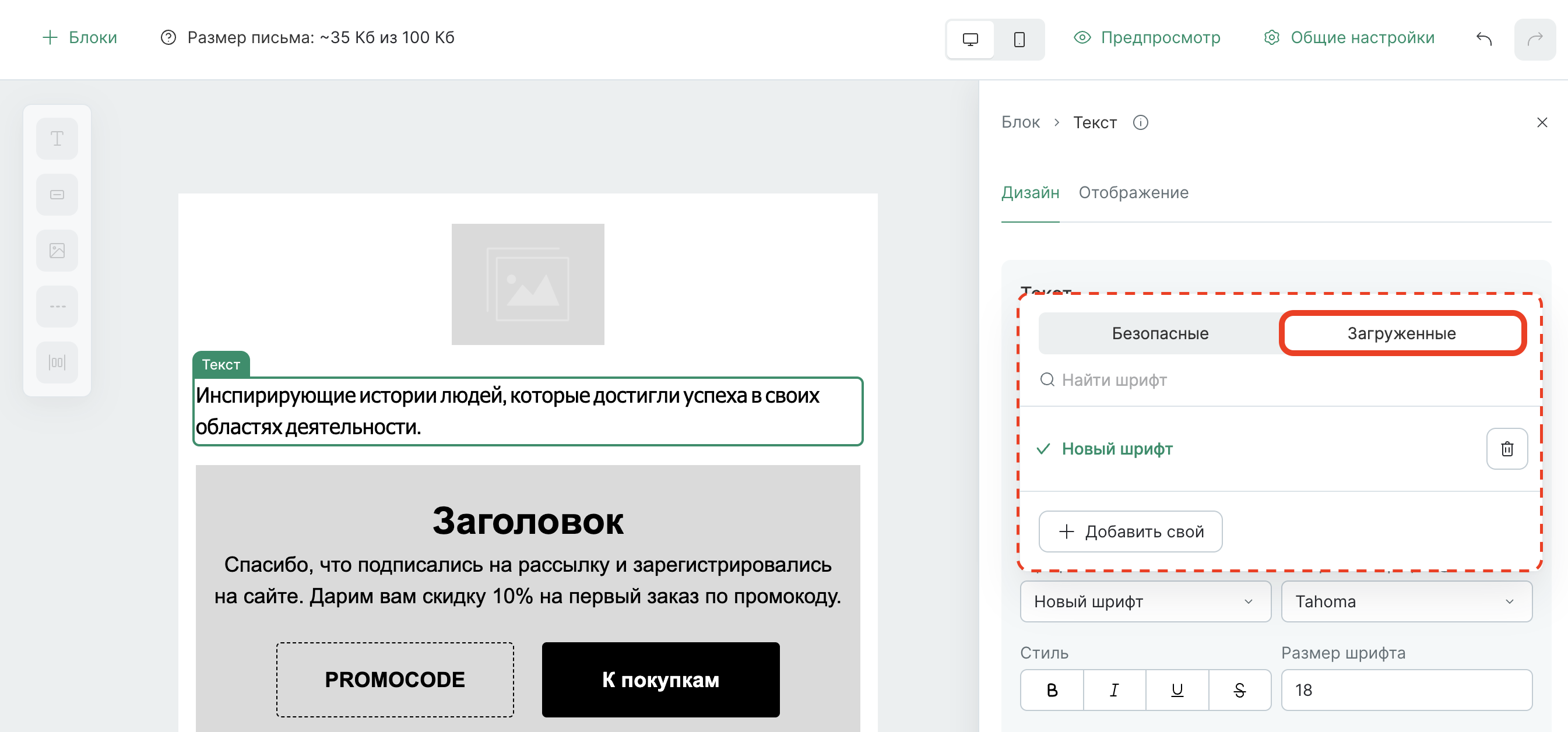
Task: Open the Новый шрифт font dropdown
Action: click(1145, 601)
